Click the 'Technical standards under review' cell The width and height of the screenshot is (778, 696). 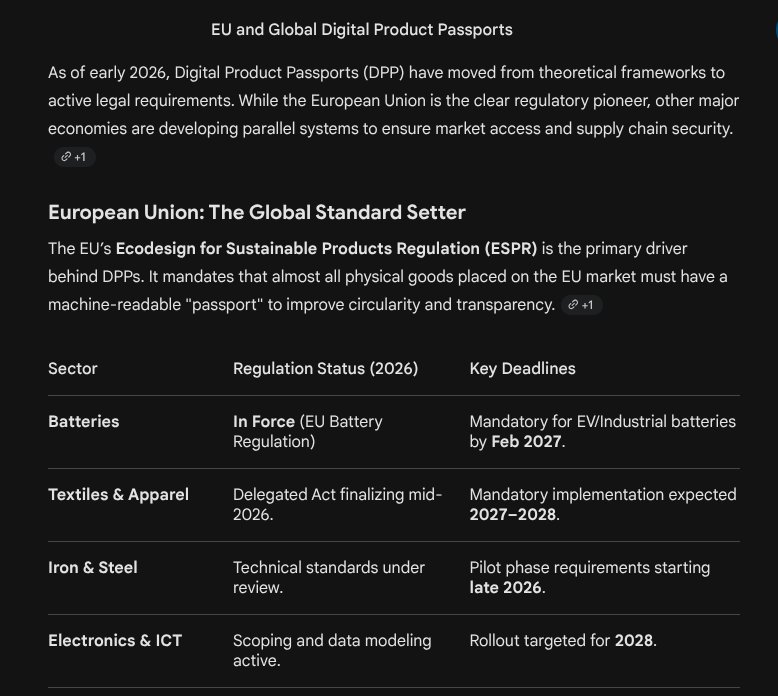328,577
